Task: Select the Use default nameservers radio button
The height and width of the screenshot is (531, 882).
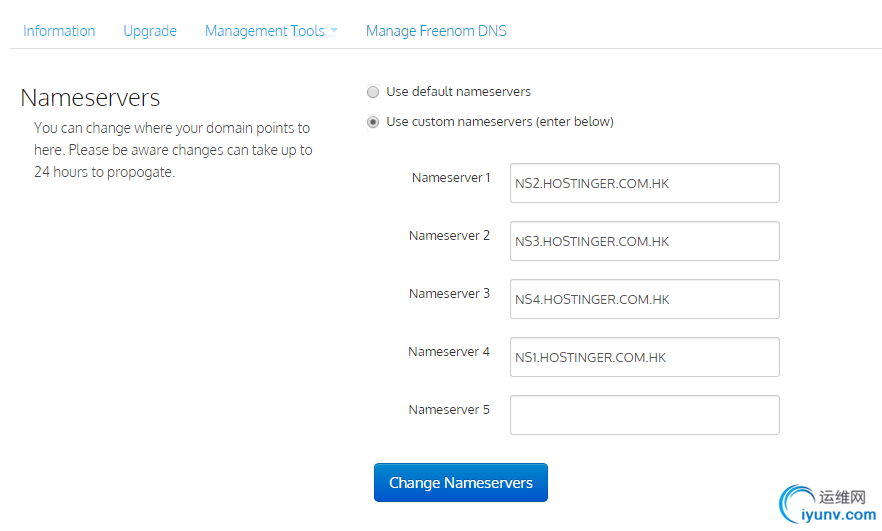Action: 373,92
